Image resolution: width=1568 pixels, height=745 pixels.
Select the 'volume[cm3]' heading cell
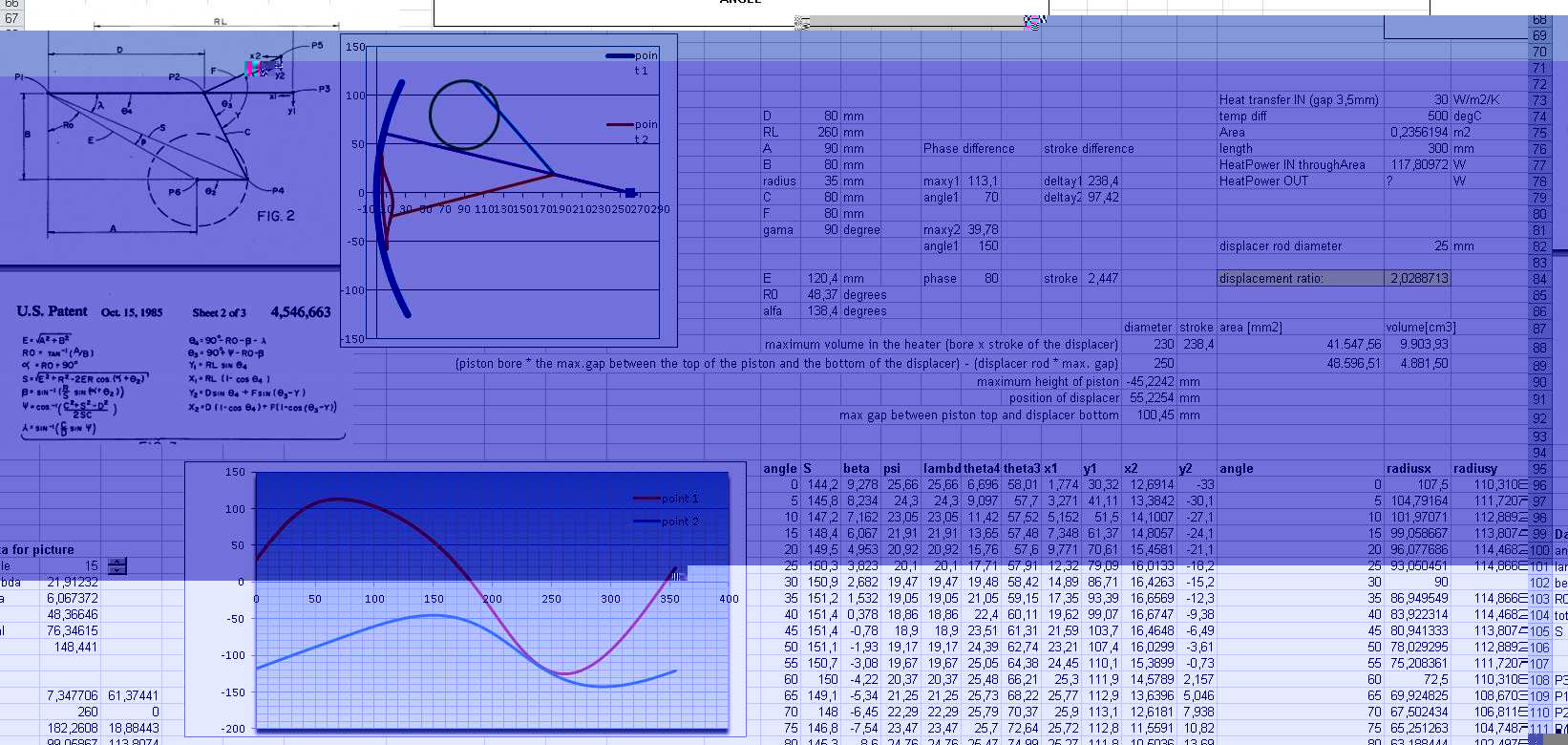point(1418,328)
